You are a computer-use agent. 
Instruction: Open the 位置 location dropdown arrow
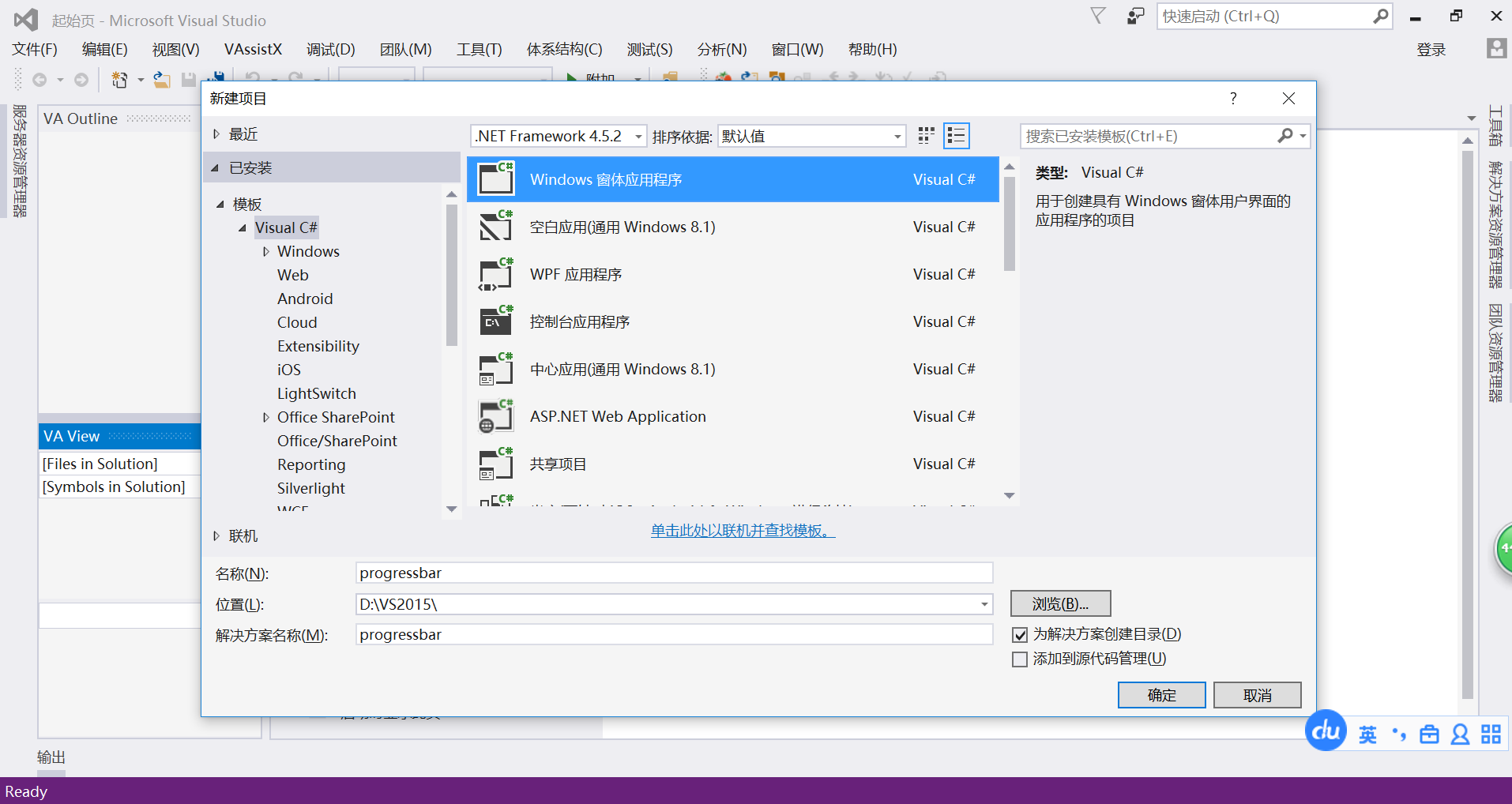(x=984, y=604)
